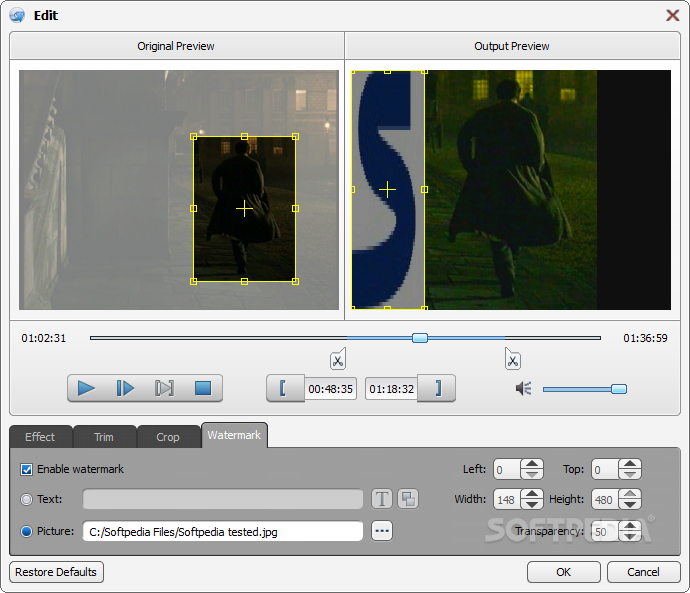Decrease the Top value with down arrow
This screenshot has height=593, width=690.
coord(630,474)
